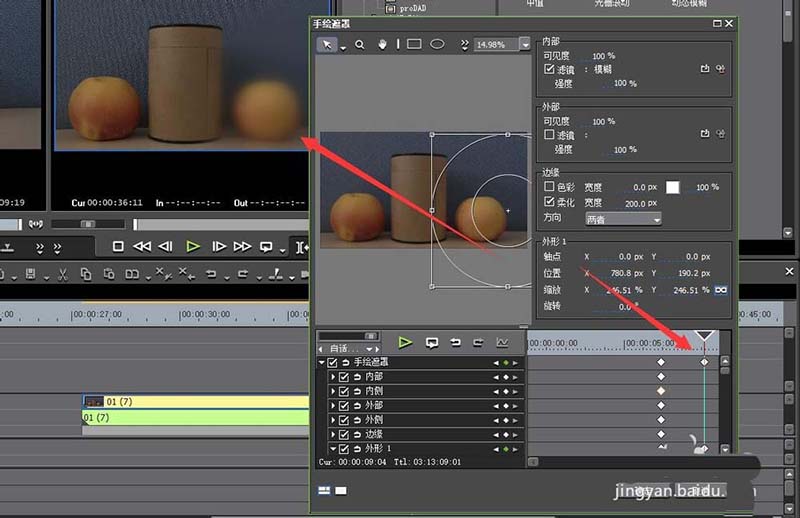Viewport: 800px width, 518px height.
Task: Disable the inner 滤镜 filter checkbox
Action: tap(549, 69)
